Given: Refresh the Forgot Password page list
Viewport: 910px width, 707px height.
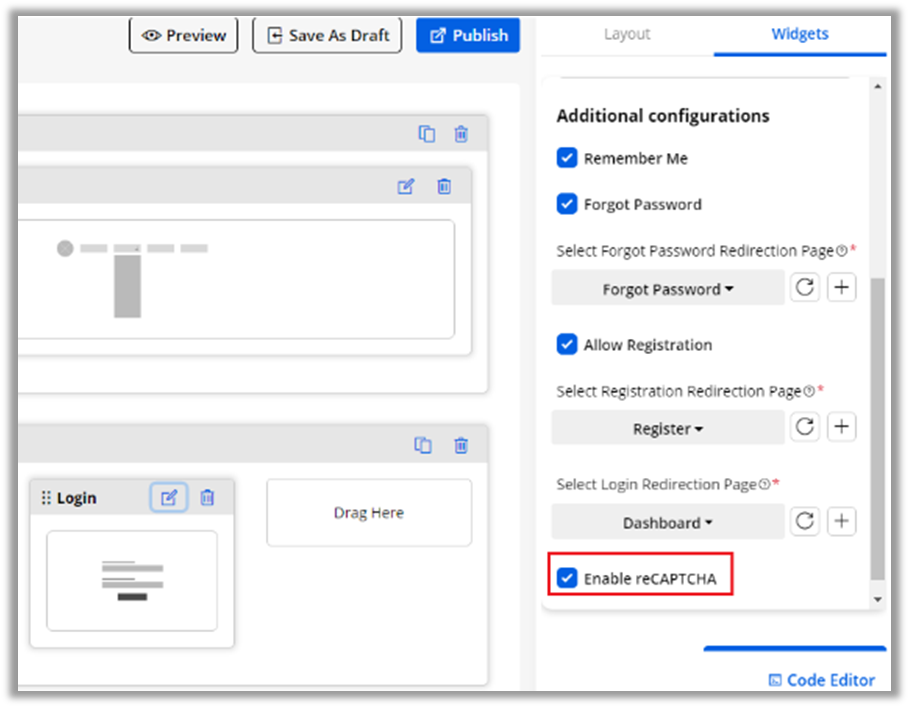Looking at the screenshot, I should [805, 288].
